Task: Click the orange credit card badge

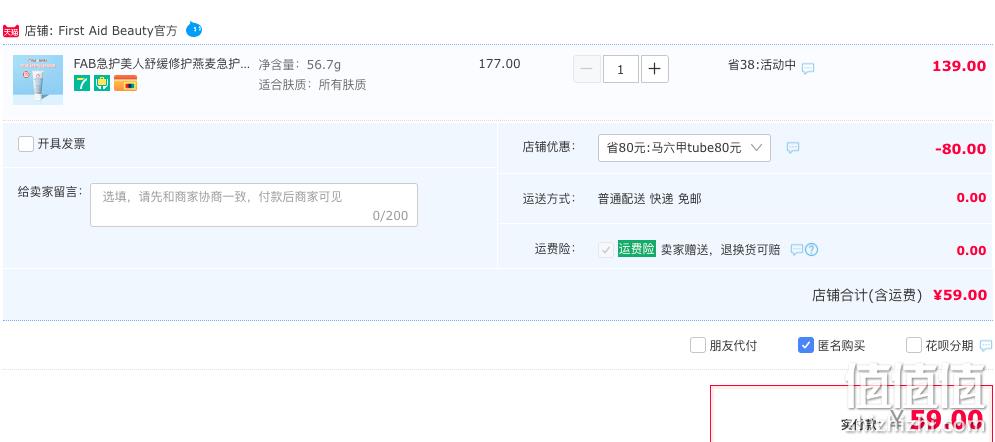Action: click(126, 83)
